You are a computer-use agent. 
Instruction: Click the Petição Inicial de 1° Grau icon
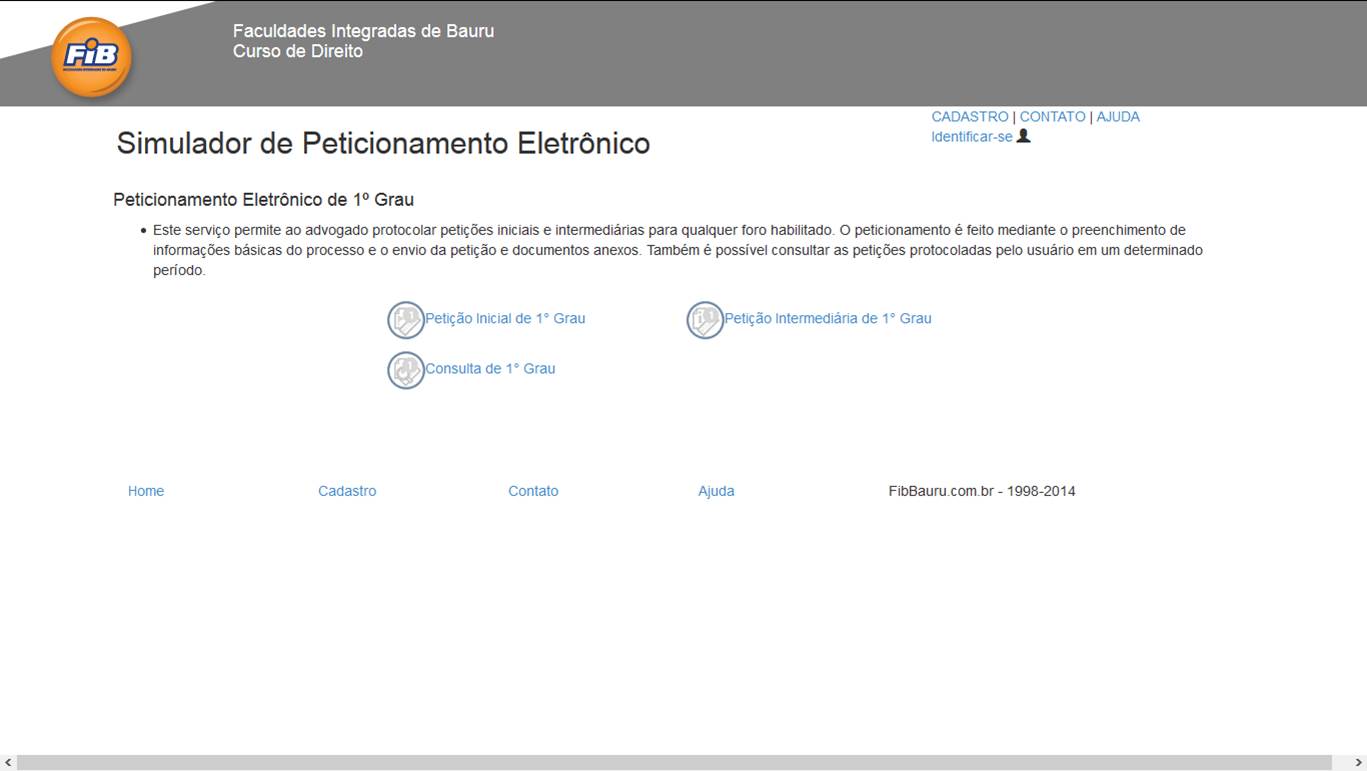tap(406, 320)
